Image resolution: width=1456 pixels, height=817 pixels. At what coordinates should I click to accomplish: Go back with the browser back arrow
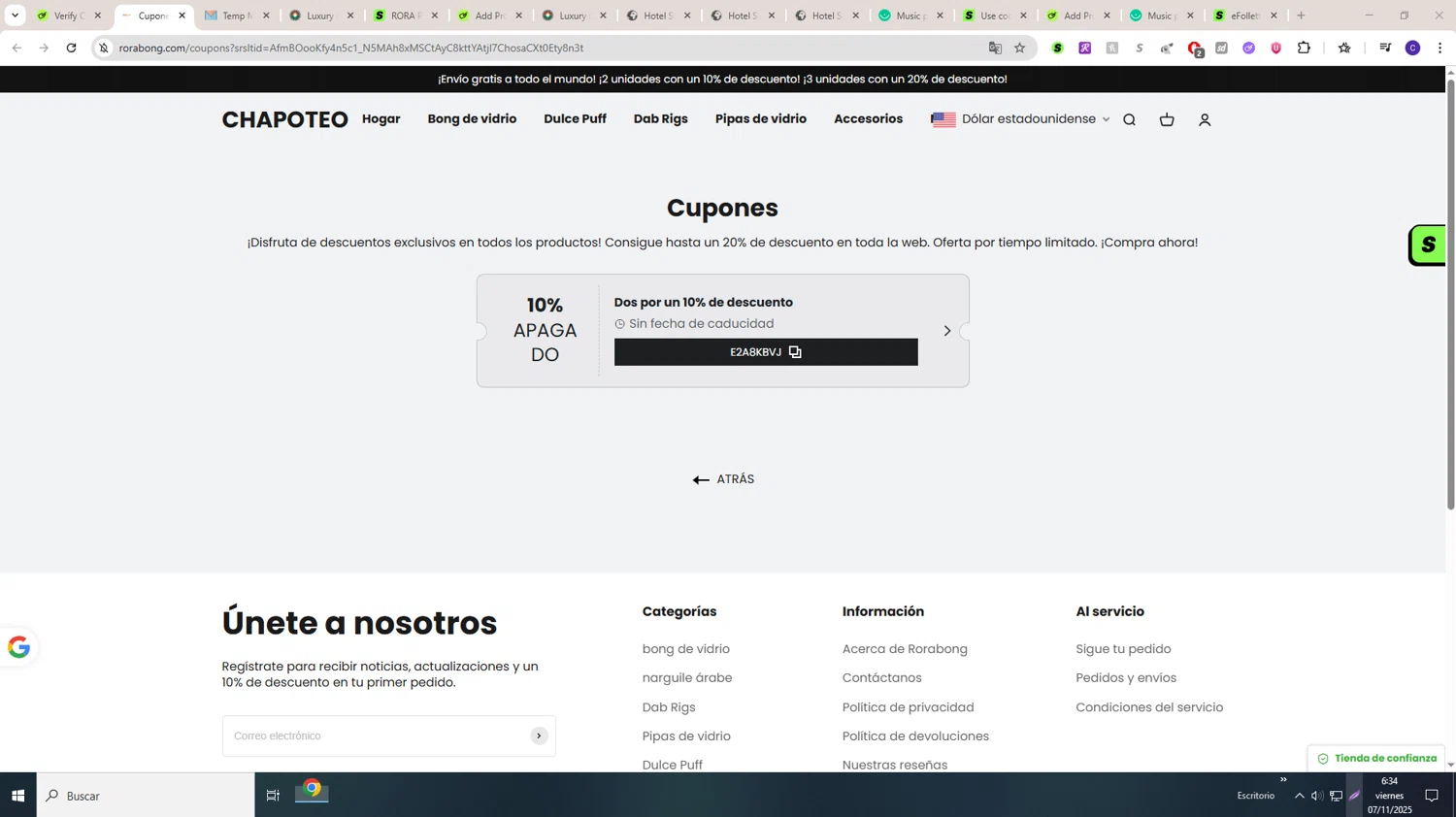pyautogui.click(x=17, y=48)
